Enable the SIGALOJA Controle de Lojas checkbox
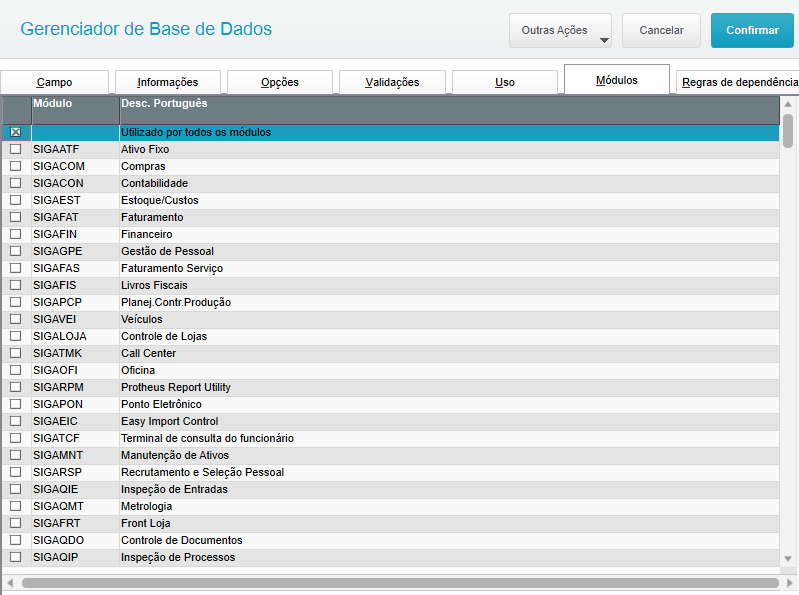This screenshot has height=595, width=799. pos(16,336)
